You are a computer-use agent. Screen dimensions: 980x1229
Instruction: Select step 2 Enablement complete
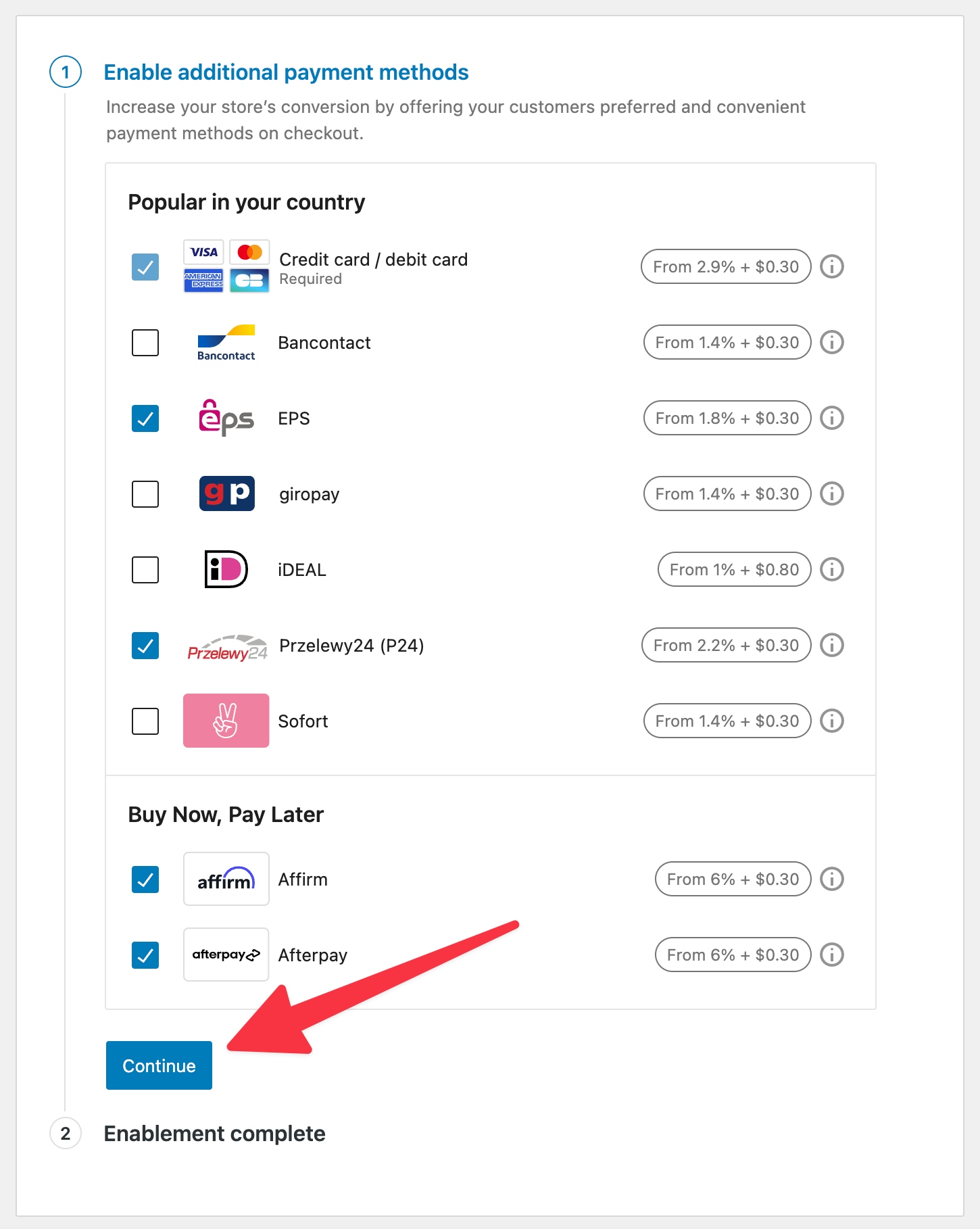214,1134
